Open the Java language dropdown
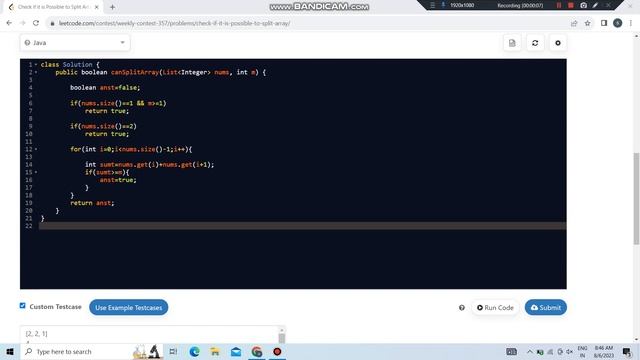Viewport: 640px width, 360px height. pyautogui.click(x=75, y=42)
